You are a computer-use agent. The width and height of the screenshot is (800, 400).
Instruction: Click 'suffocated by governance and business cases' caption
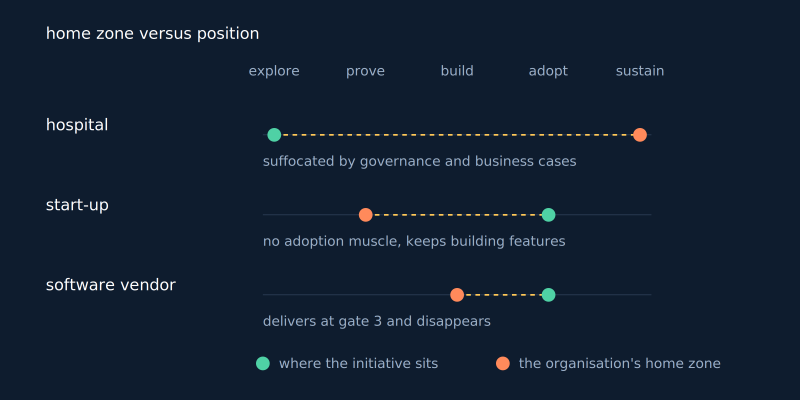coord(419,162)
